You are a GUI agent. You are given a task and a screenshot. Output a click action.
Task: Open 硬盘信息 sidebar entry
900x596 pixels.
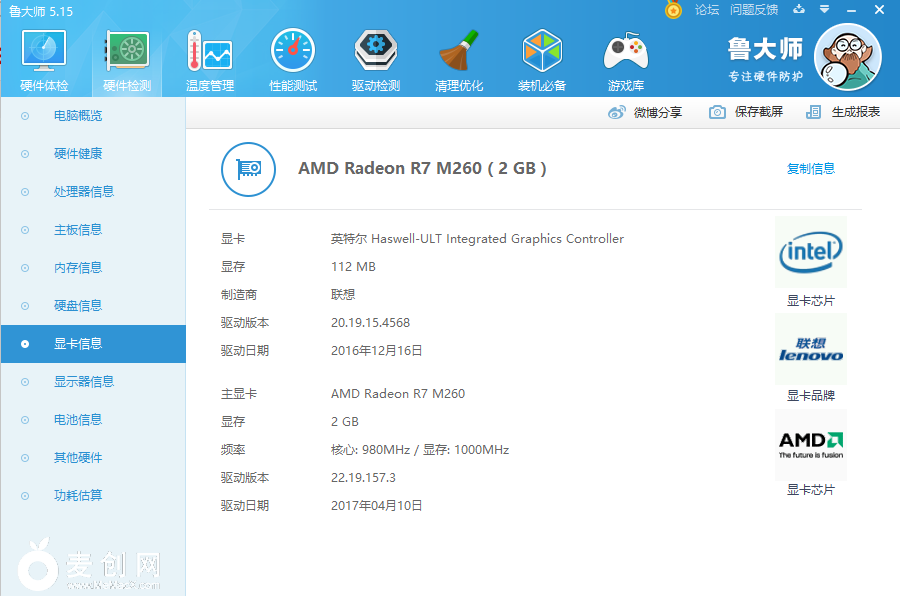pos(78,306)
